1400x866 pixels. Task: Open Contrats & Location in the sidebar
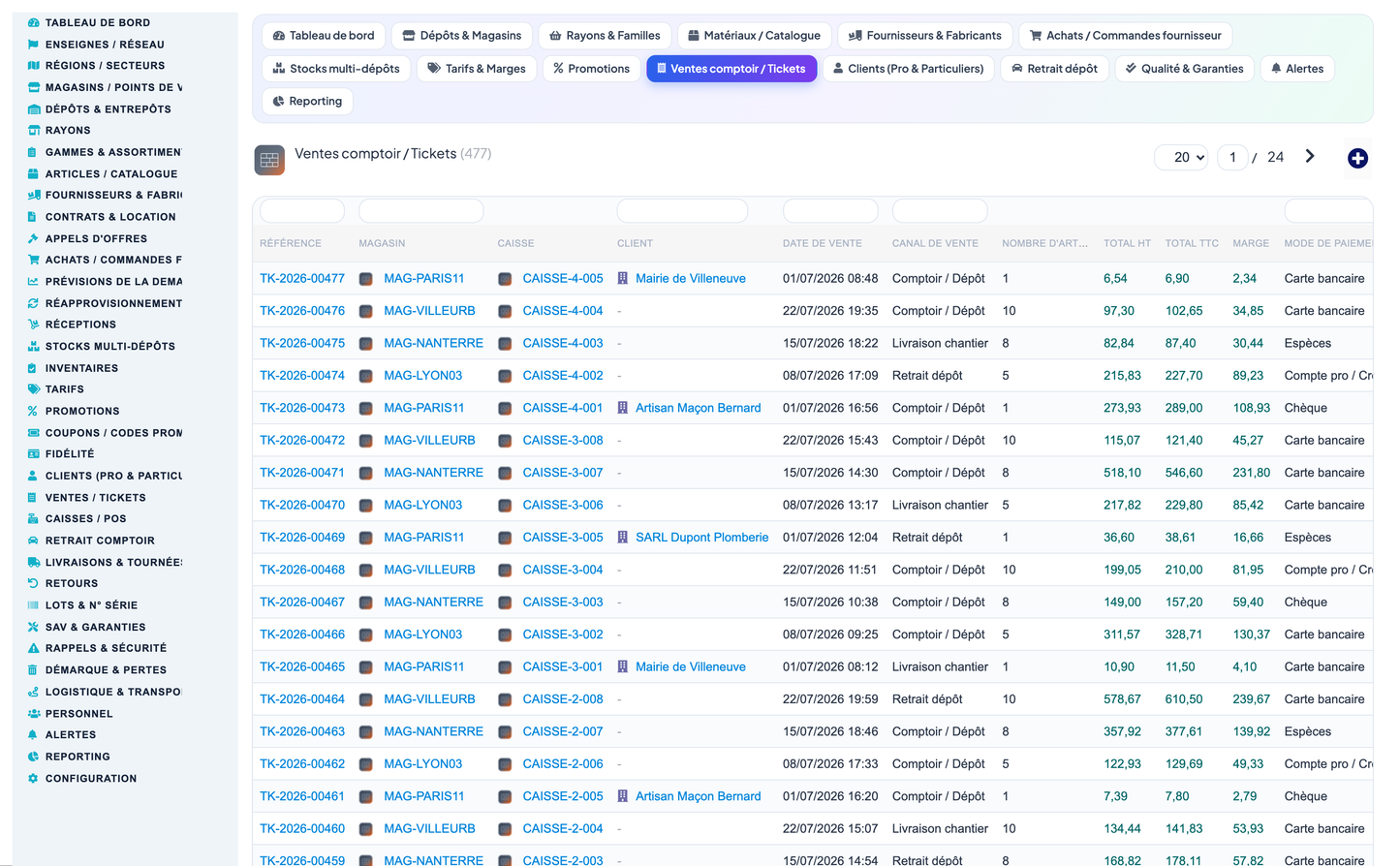(x=110, y=217)
